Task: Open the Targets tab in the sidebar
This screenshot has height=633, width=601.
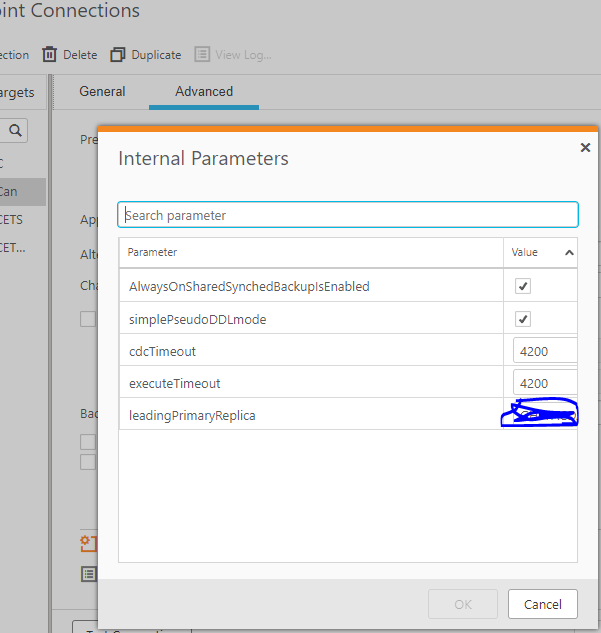Action: pos(17,92)
